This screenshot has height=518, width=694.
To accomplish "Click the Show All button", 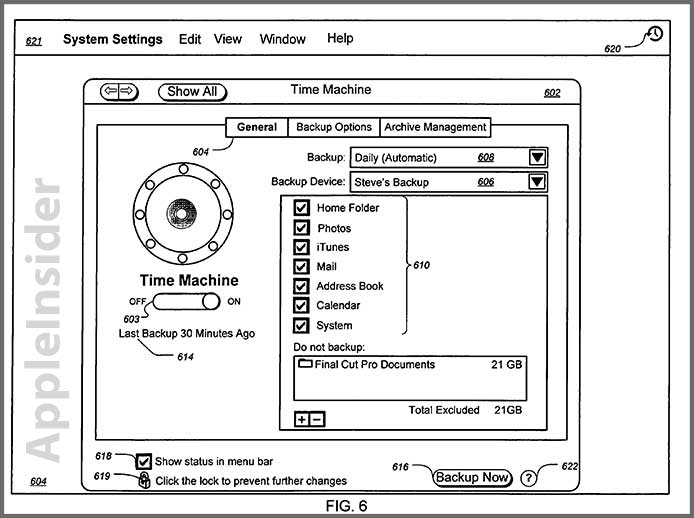I will pos(192,92).
